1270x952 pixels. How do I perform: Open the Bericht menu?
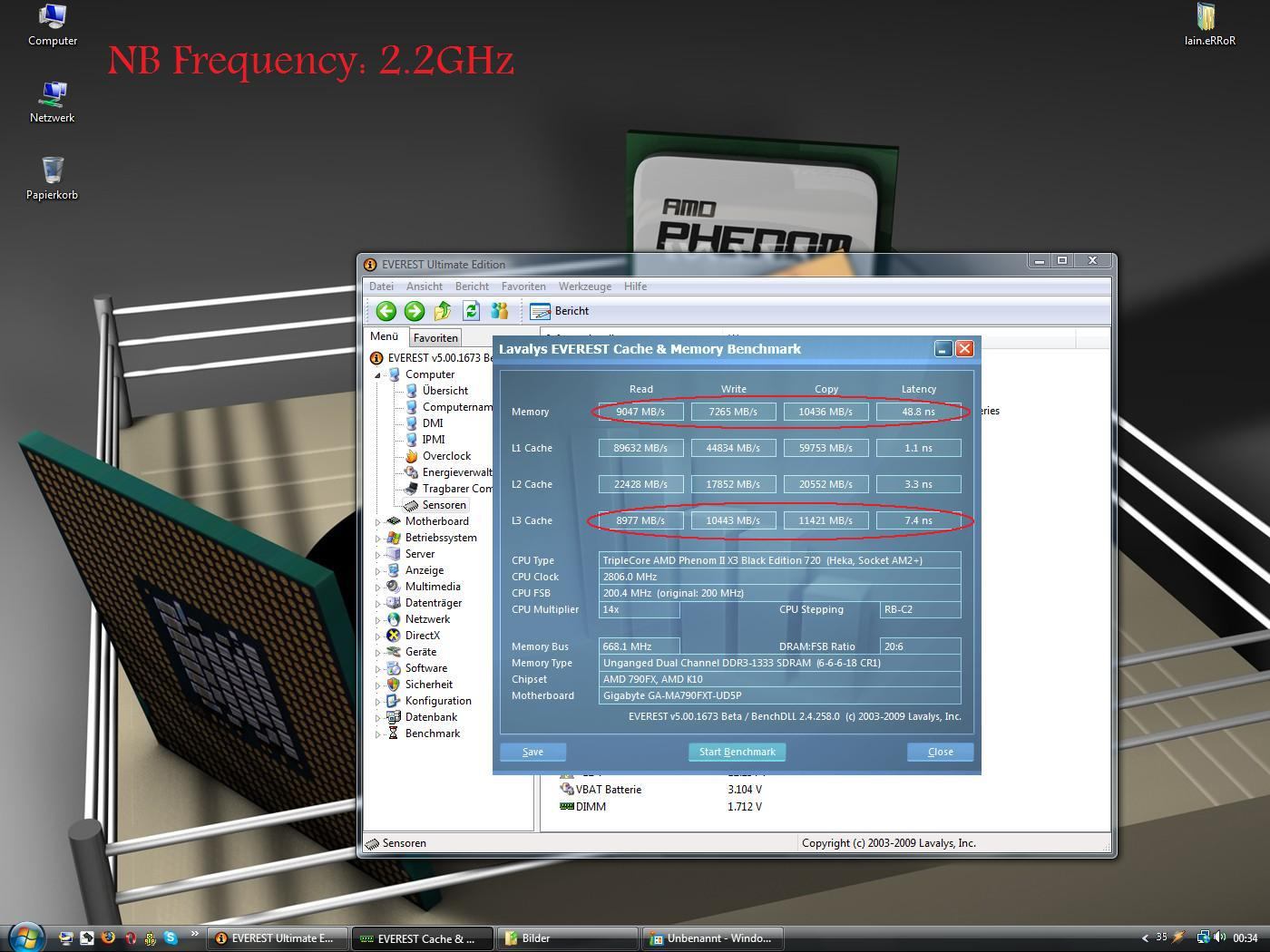[472, 287]
